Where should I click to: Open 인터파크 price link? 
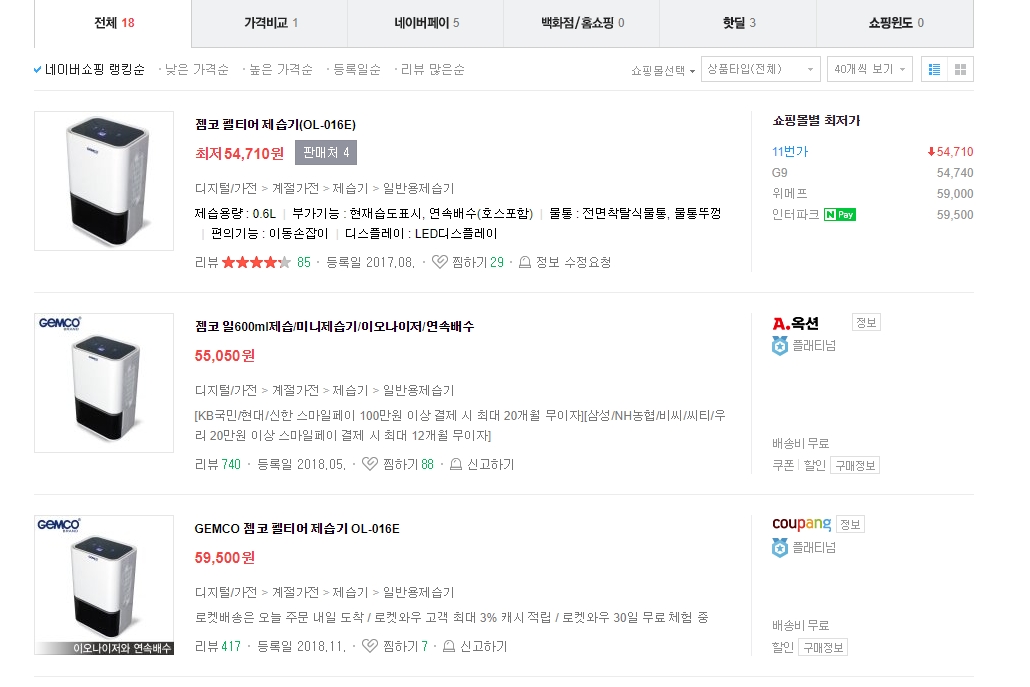point(795,215)
